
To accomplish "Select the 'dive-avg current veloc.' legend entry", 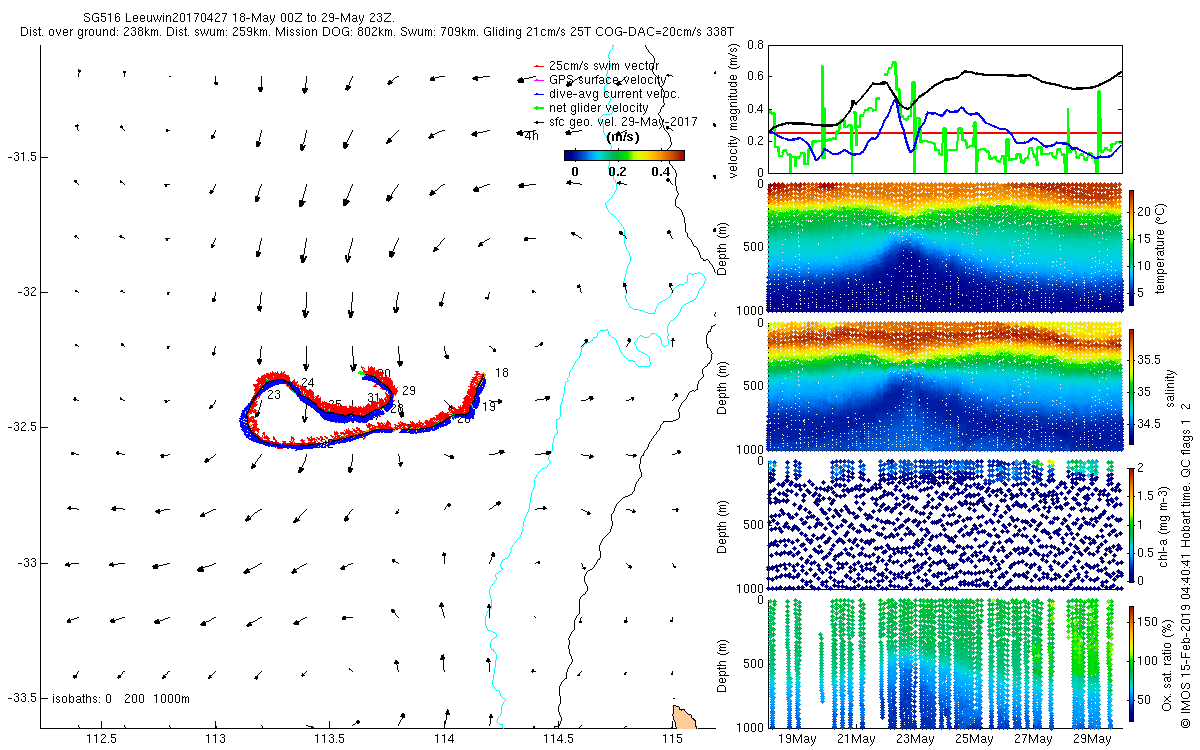I will point(608,94).
